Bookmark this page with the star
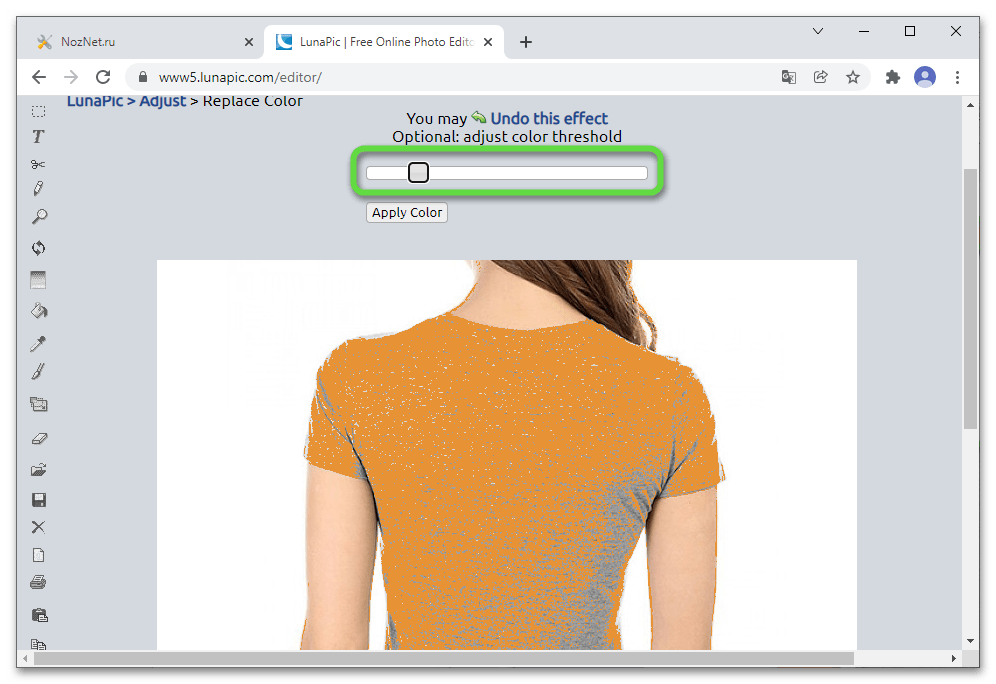The image size is (996, 684). (x=852, y=77)
